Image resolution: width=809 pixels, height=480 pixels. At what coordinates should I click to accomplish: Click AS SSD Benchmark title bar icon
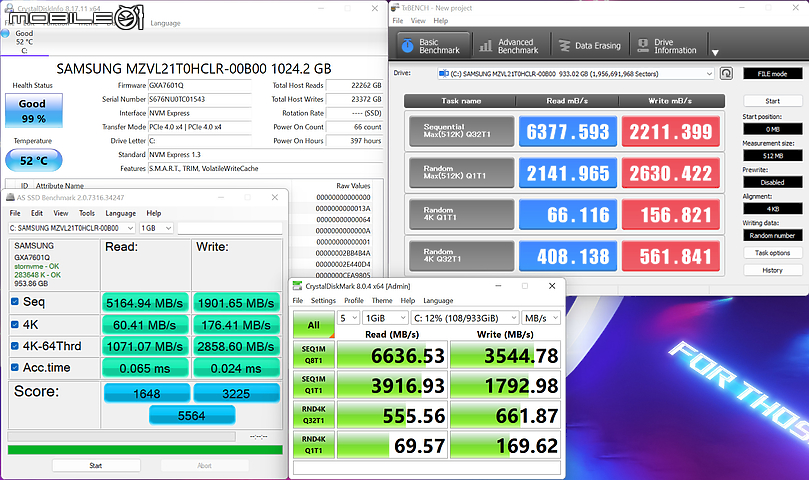pos(11,198)
